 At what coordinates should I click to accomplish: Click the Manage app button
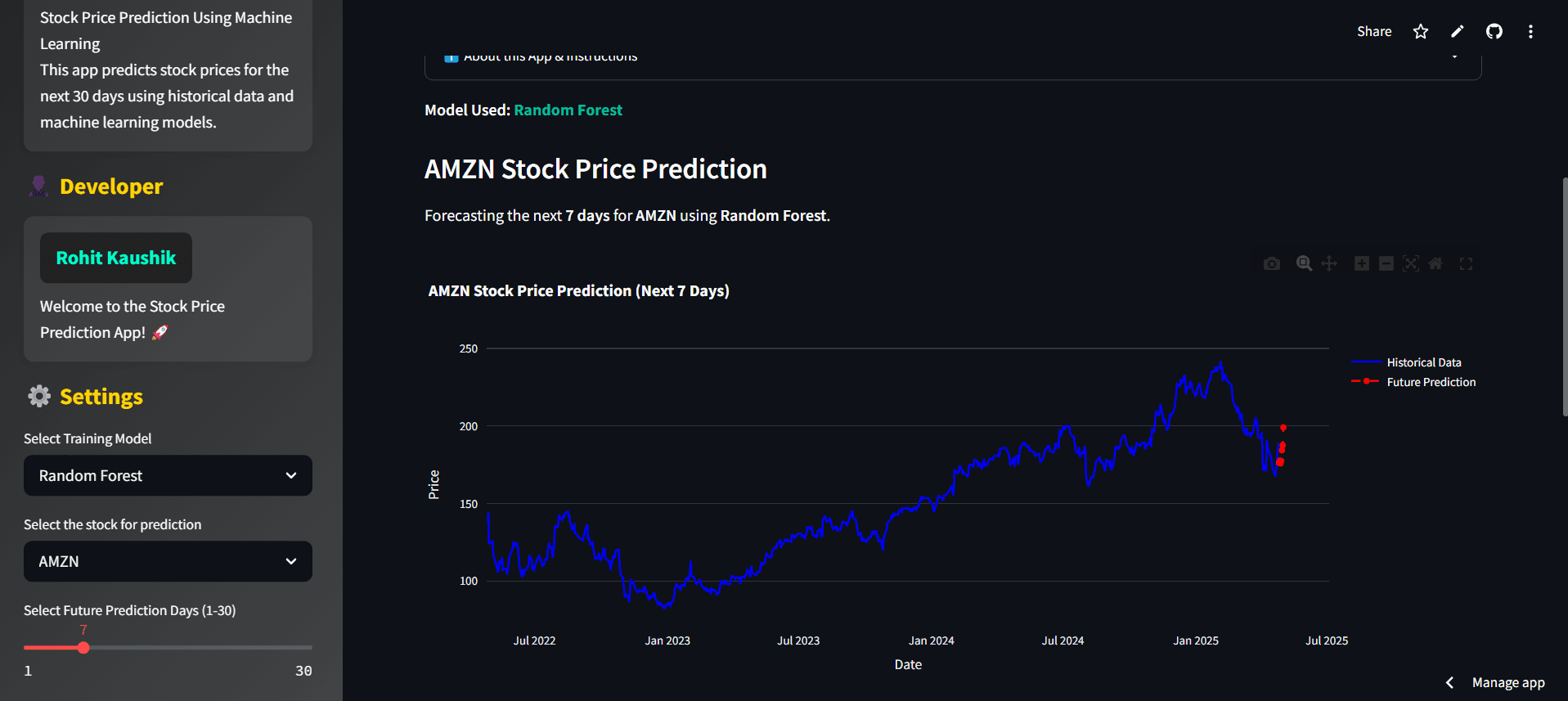click(1507, 682)
